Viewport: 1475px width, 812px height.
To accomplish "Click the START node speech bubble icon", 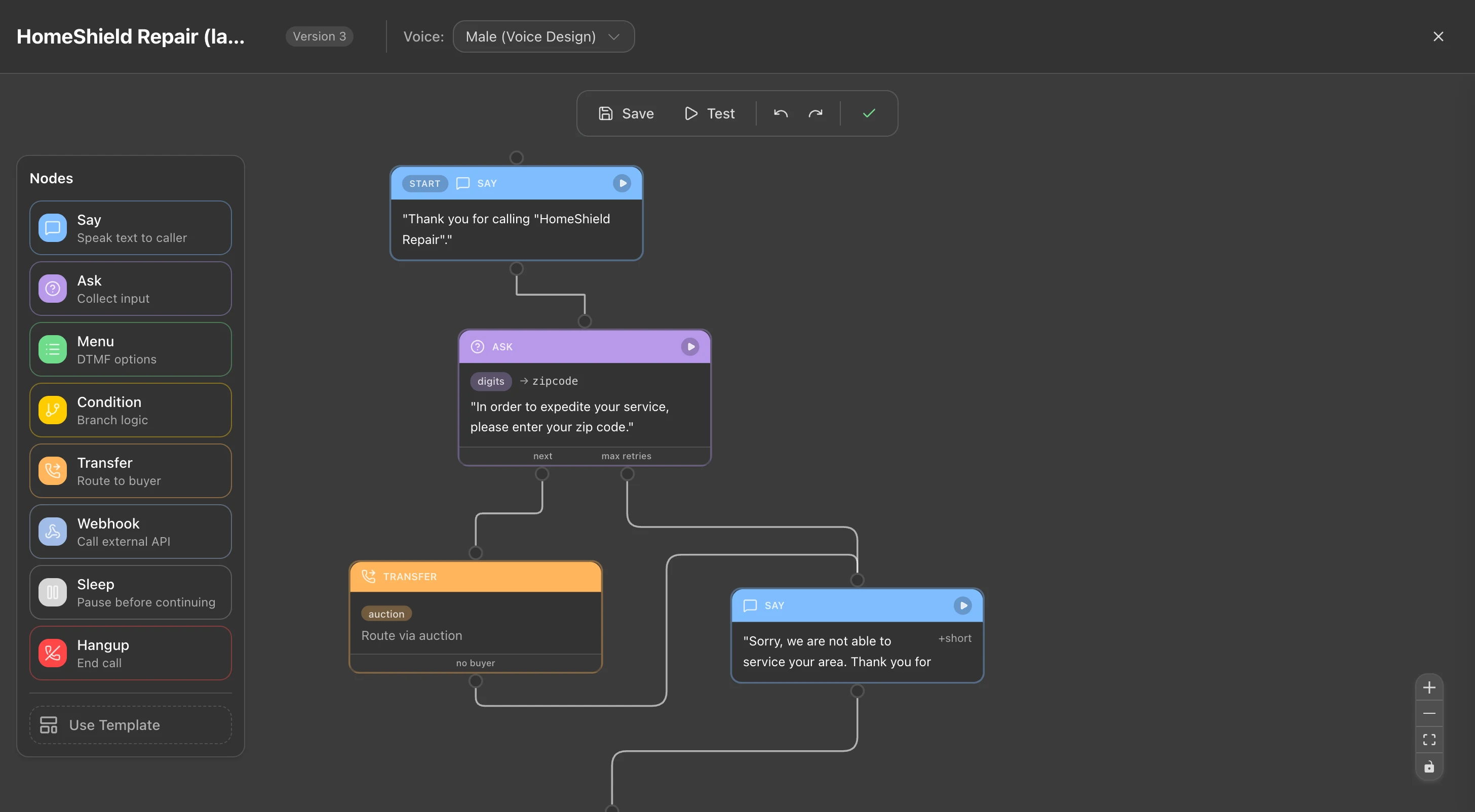I will [462, 183].
